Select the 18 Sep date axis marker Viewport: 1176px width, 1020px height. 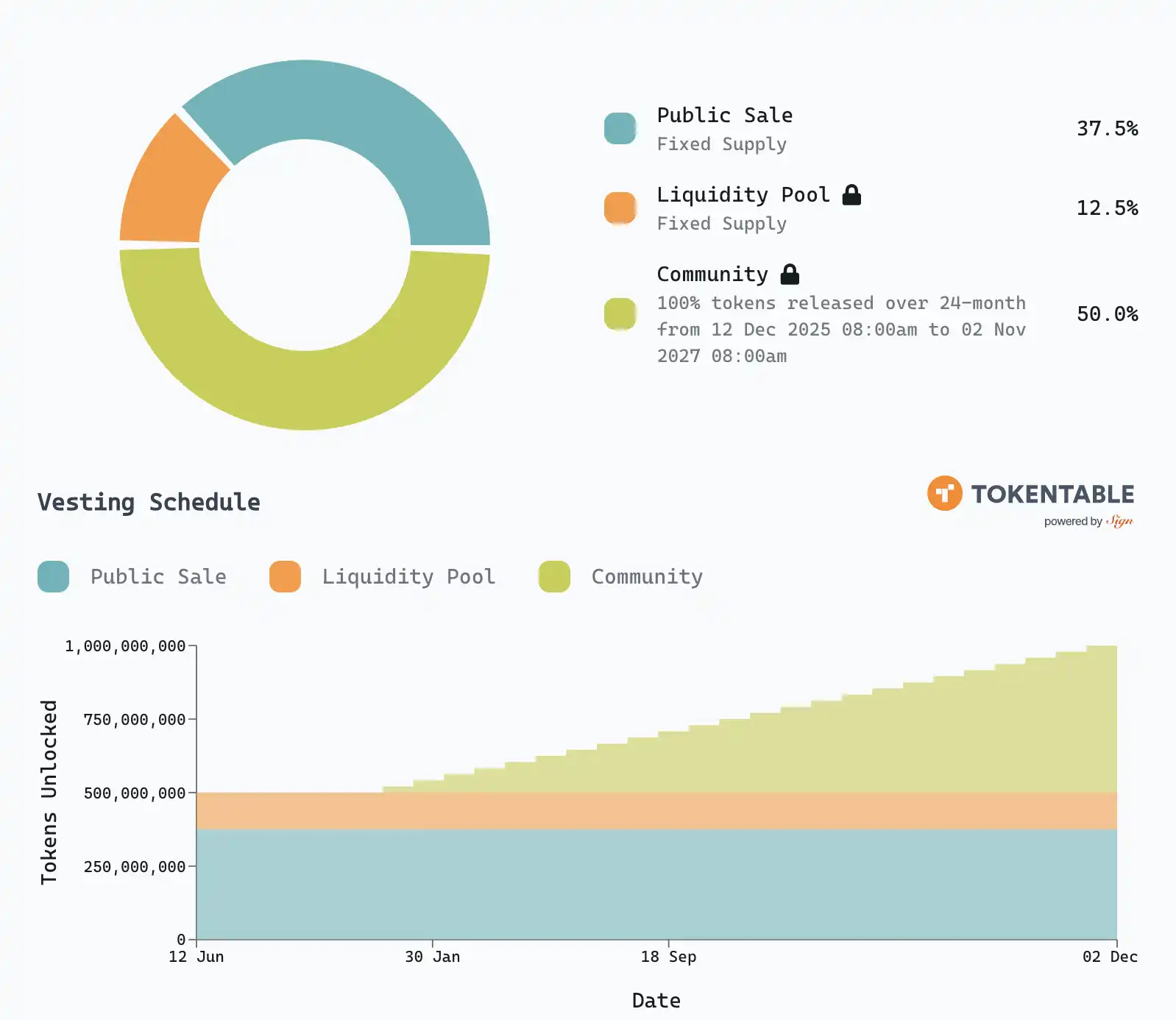(x=668, y=956)
